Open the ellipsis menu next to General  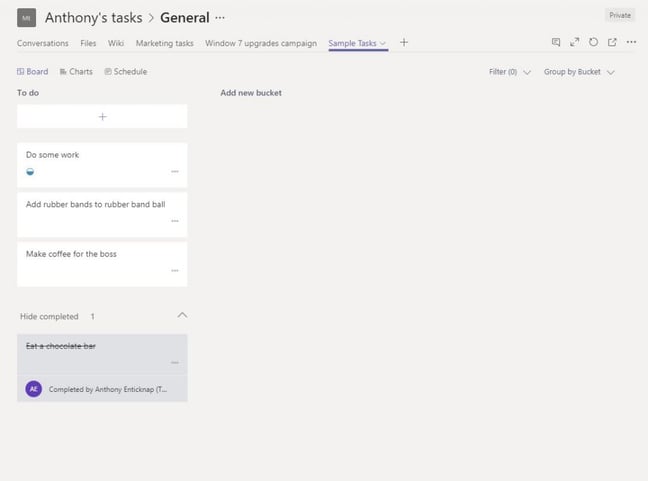tap(220, 18)
